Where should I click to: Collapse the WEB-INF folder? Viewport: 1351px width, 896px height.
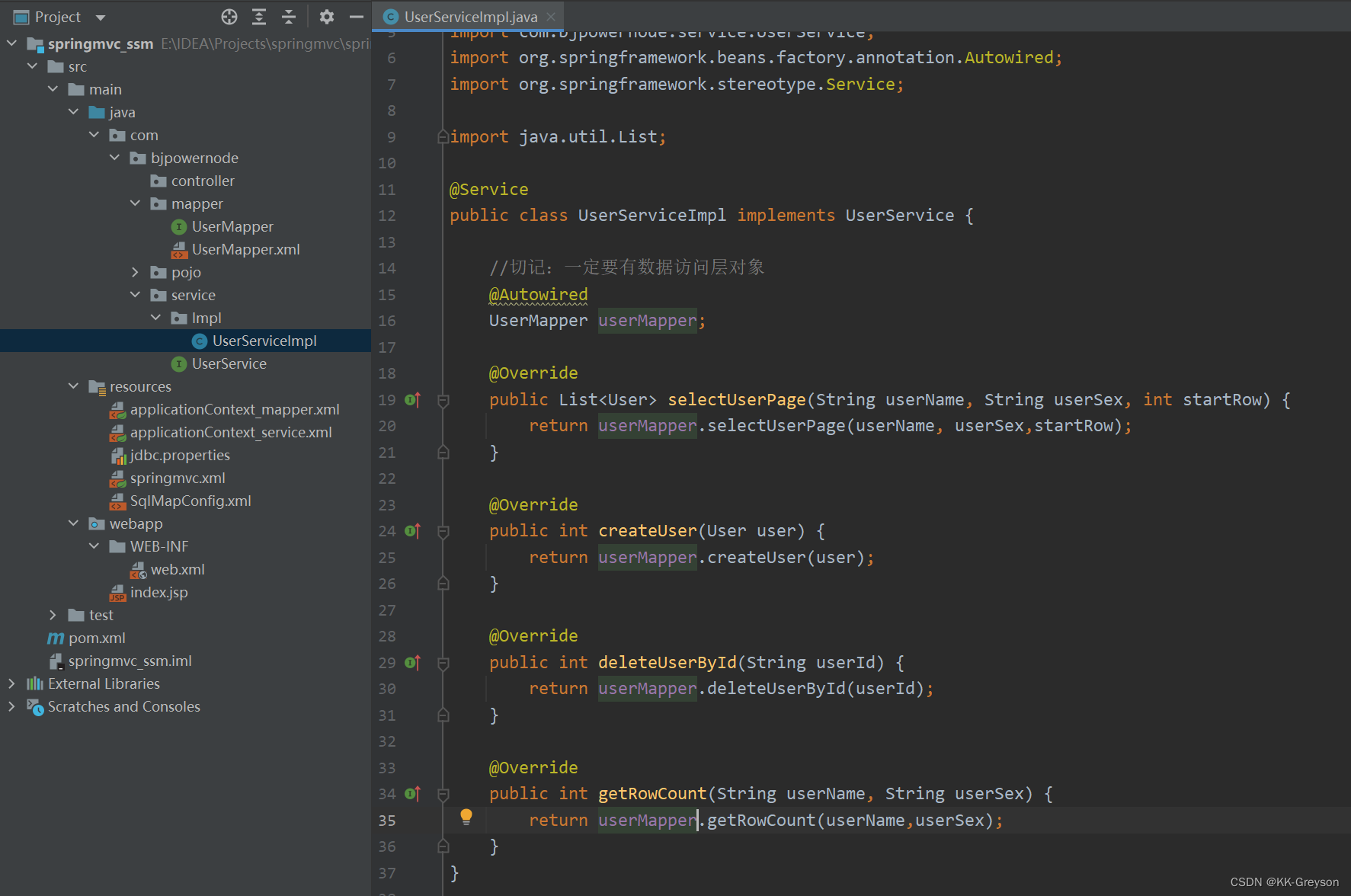94,546
